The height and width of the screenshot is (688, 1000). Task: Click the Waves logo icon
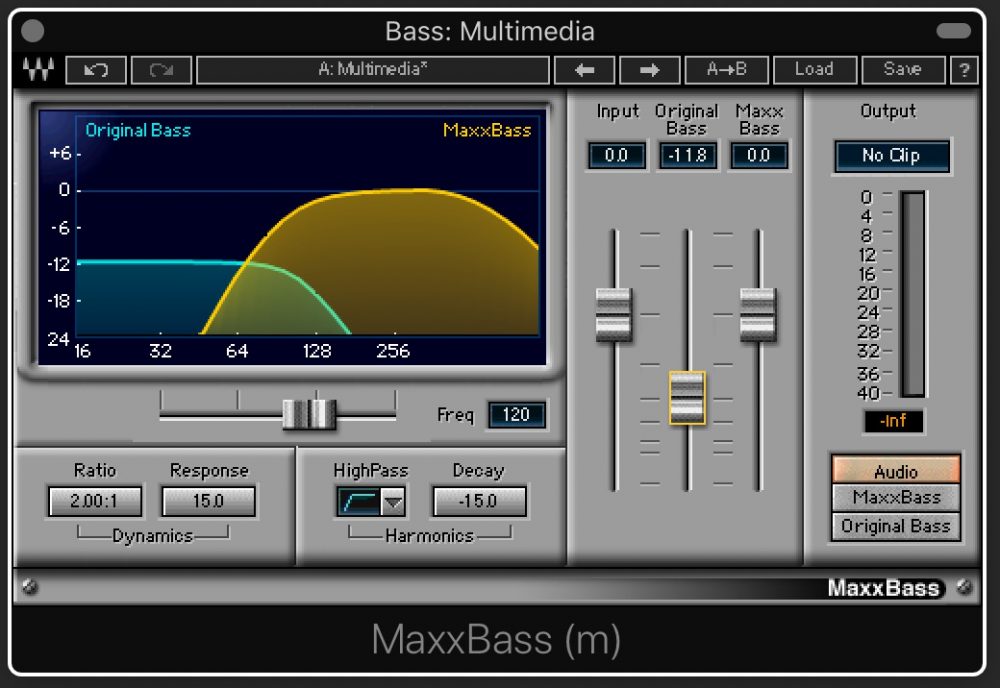[39, 71]
